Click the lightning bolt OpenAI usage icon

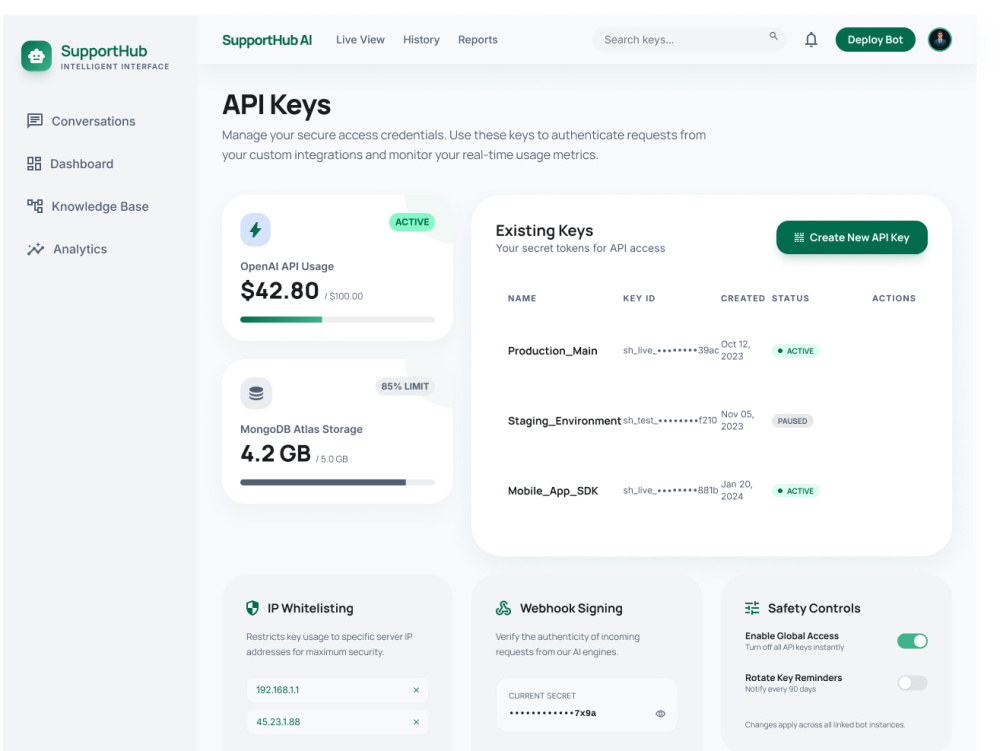click(255, 230)
